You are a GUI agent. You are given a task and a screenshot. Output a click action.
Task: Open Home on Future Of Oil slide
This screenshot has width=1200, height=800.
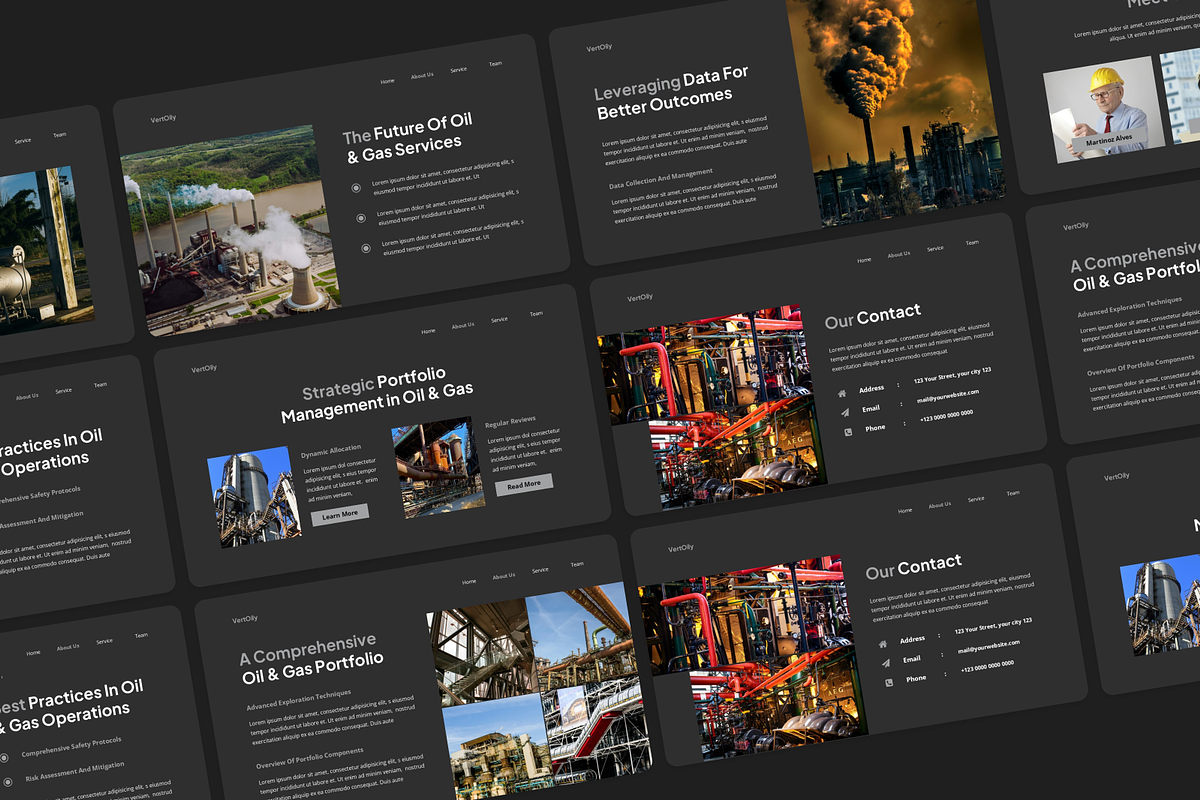pos(387,81)
